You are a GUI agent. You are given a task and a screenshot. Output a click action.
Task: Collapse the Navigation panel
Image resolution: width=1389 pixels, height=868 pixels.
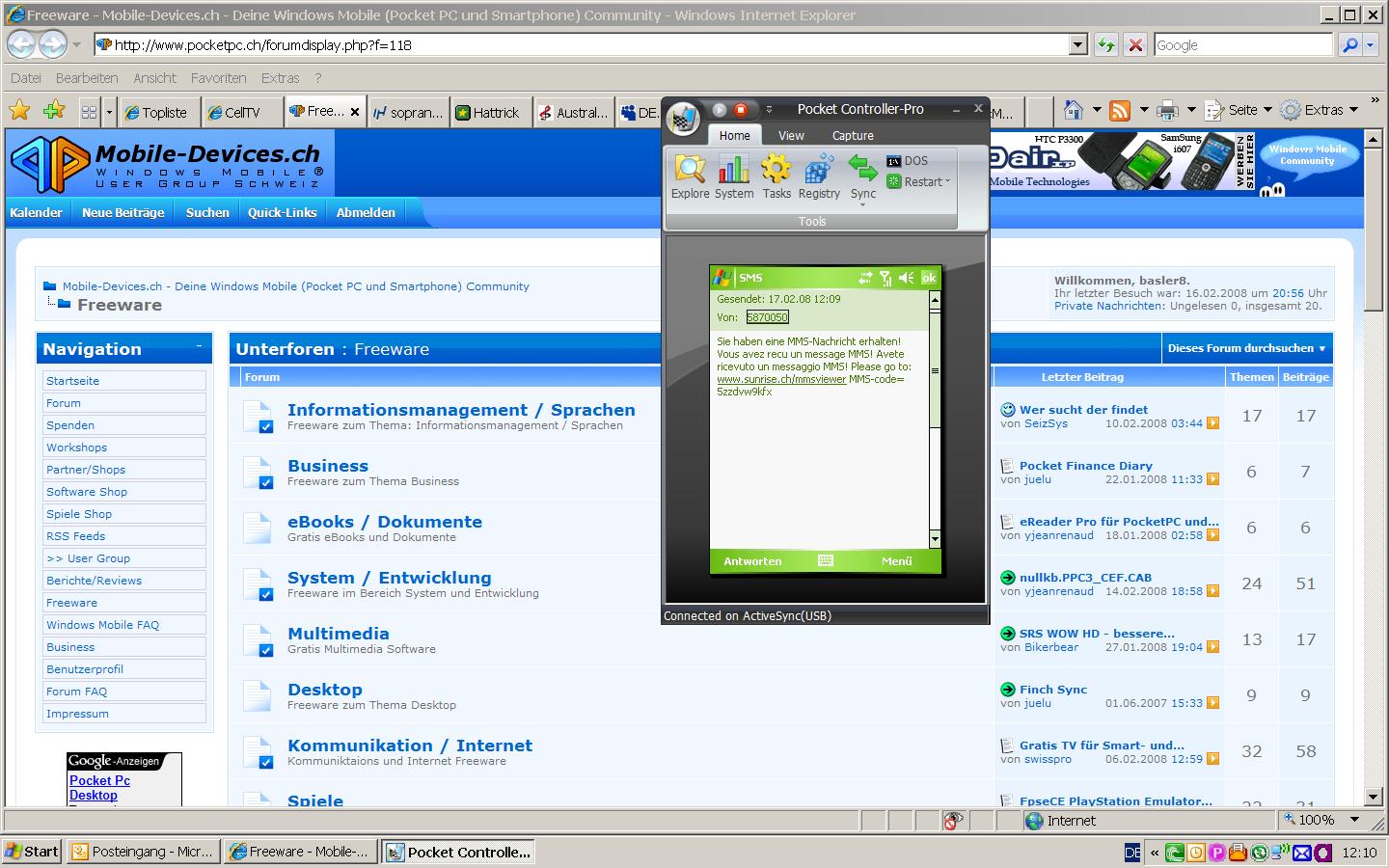(x=200, y=346)
